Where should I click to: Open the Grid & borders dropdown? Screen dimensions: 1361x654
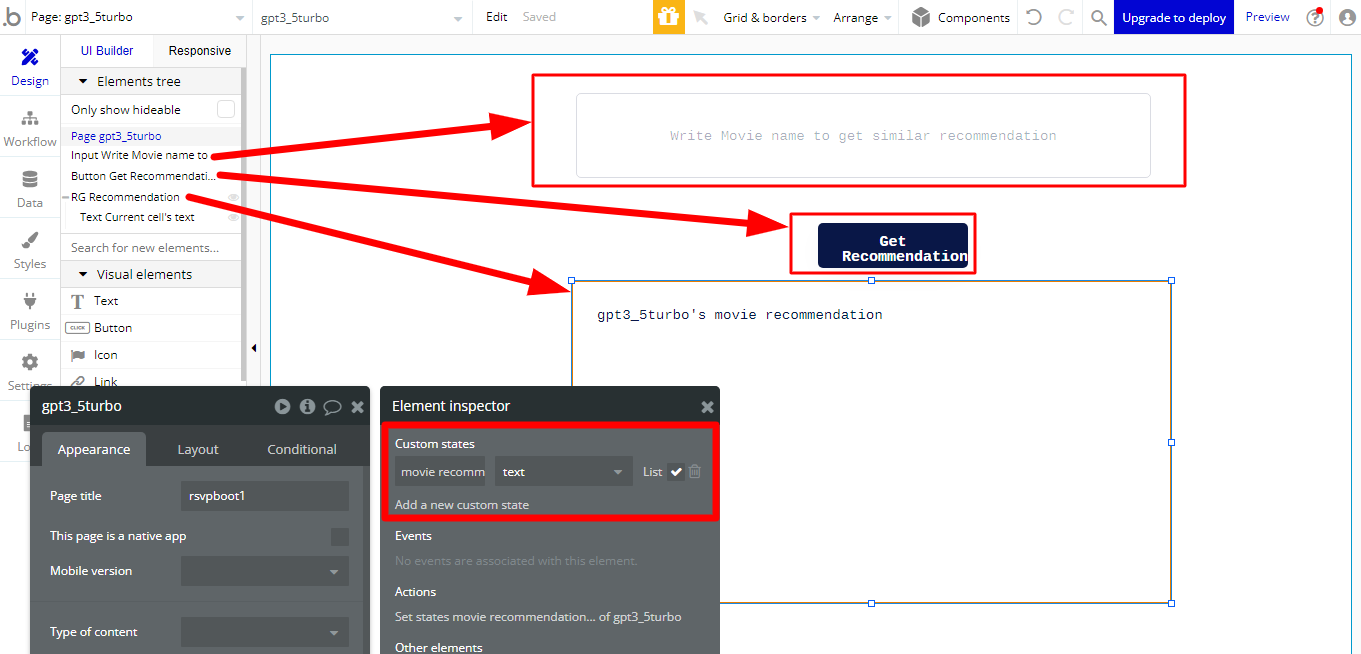(x=771, y=17)
